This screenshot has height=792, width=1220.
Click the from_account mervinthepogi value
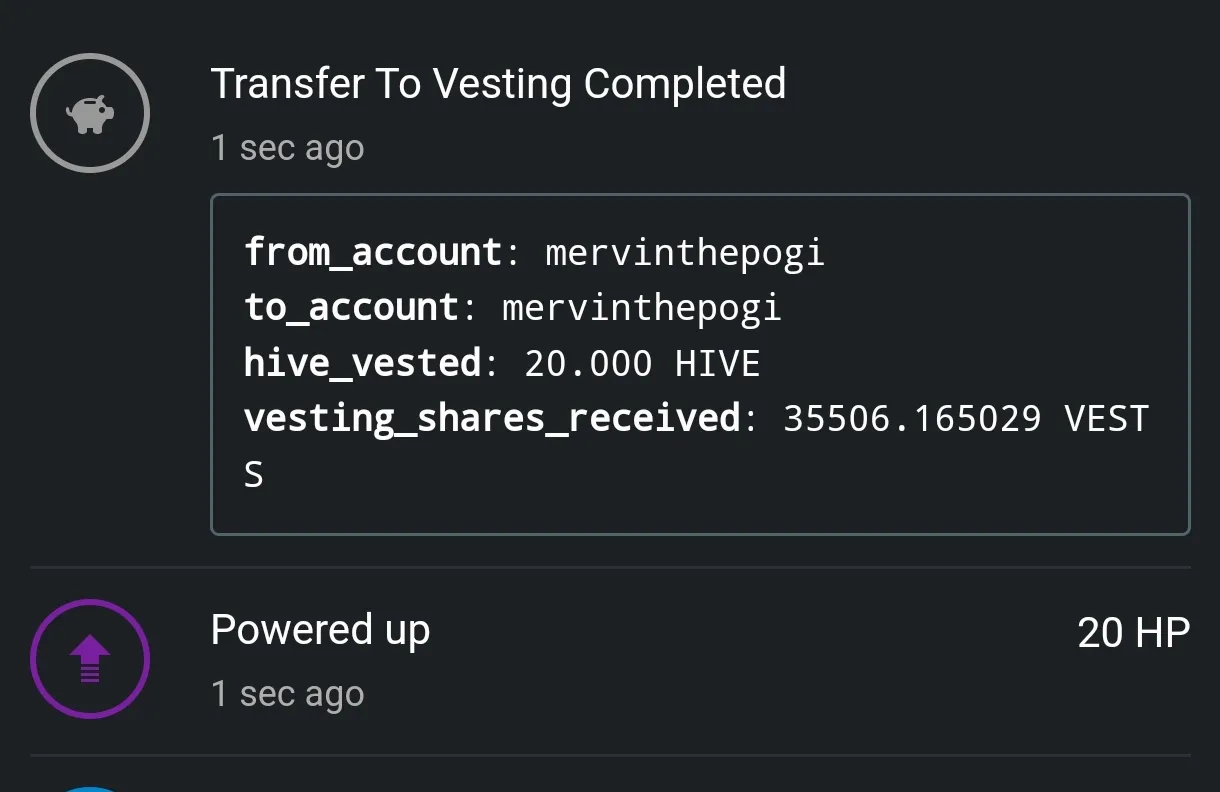[685, 252]
